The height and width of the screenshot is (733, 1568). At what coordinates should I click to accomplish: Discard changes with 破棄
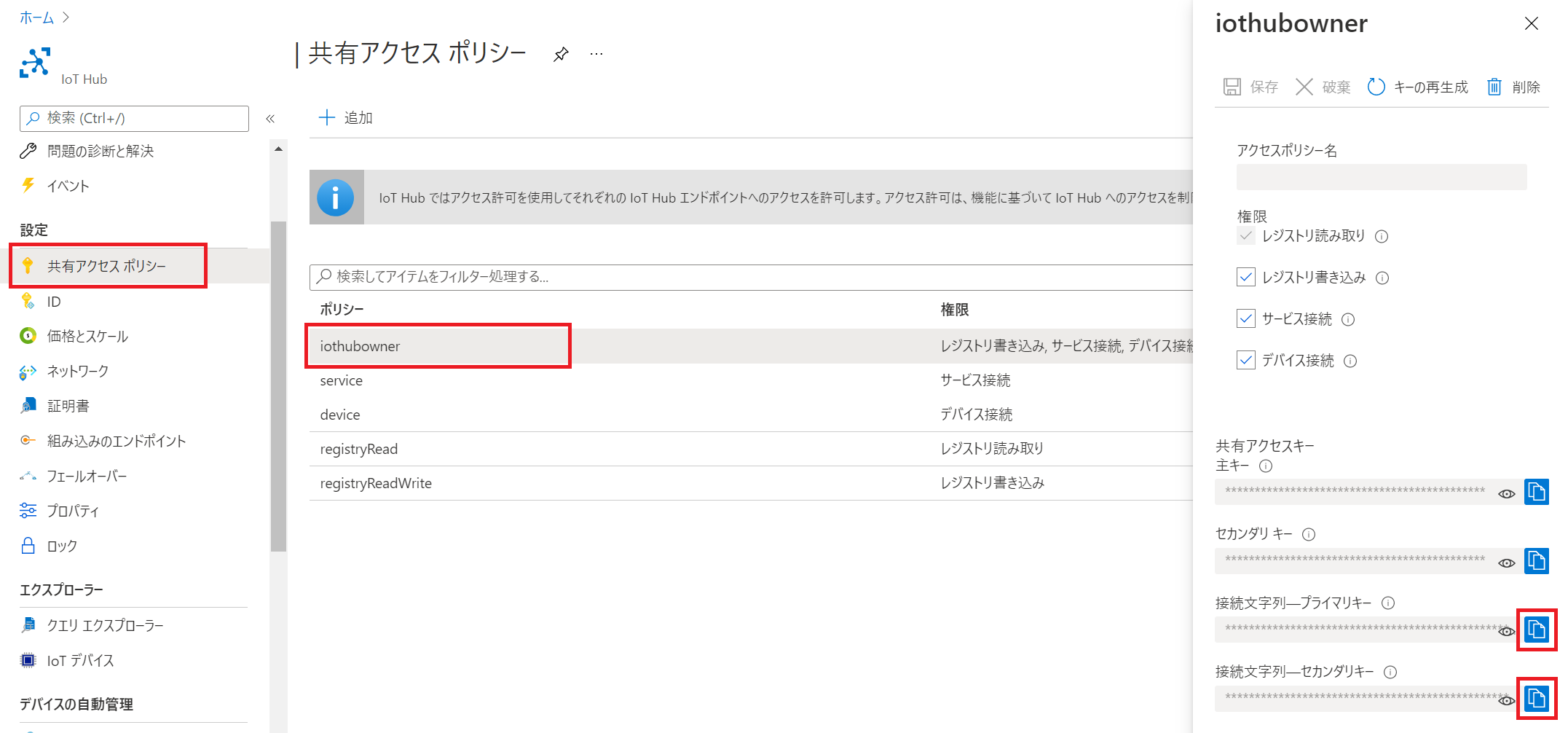(1323, 87)
